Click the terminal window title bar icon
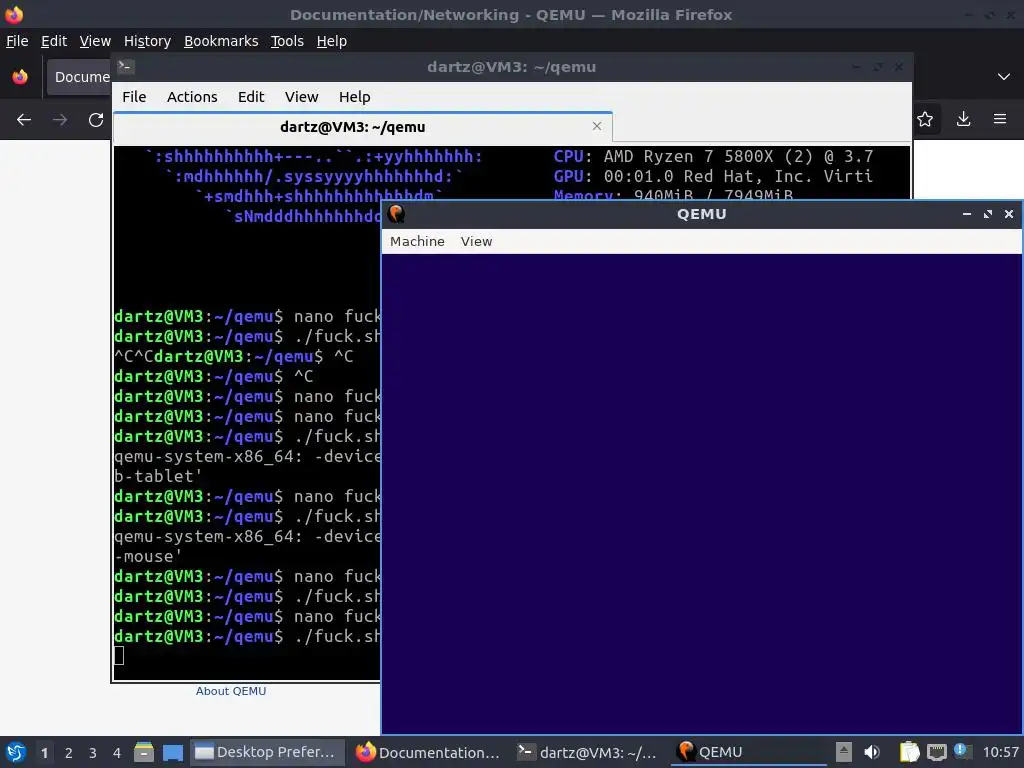Image resolution: width=1024 pixels, height=768 pixels. tap(125, 66)
